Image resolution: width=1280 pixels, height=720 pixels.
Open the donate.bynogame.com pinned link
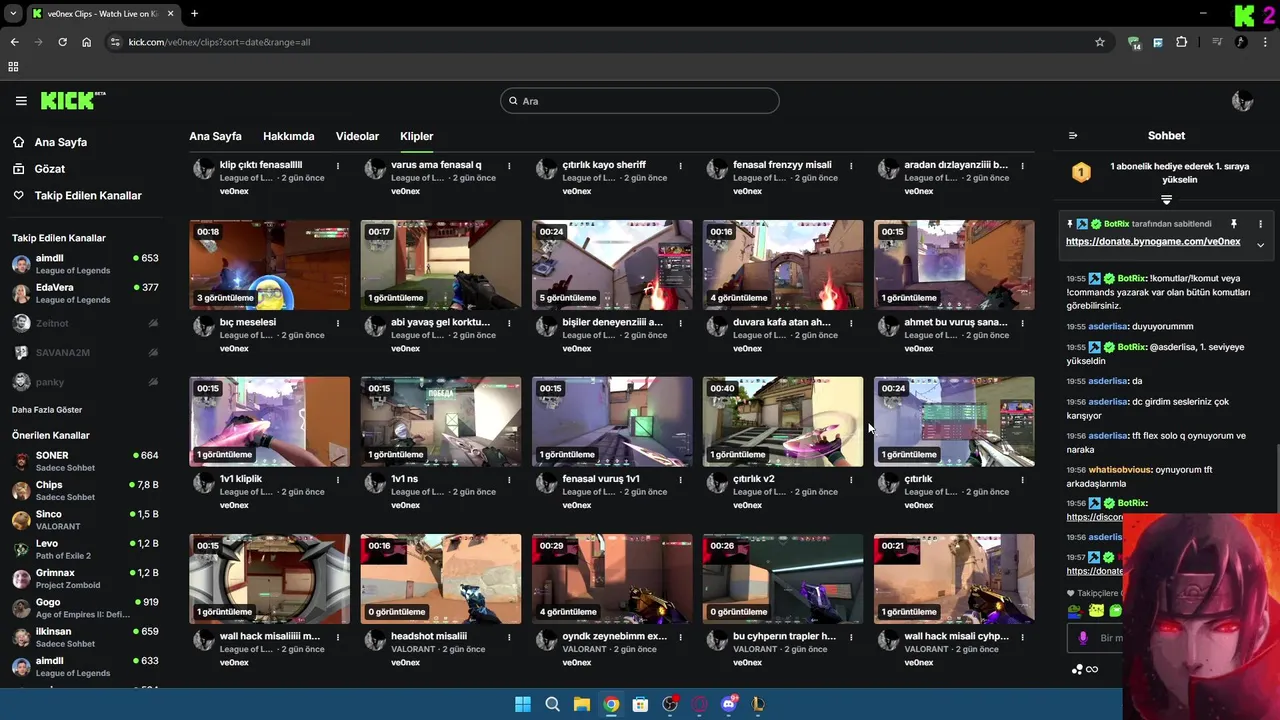tap(1153, 241)
